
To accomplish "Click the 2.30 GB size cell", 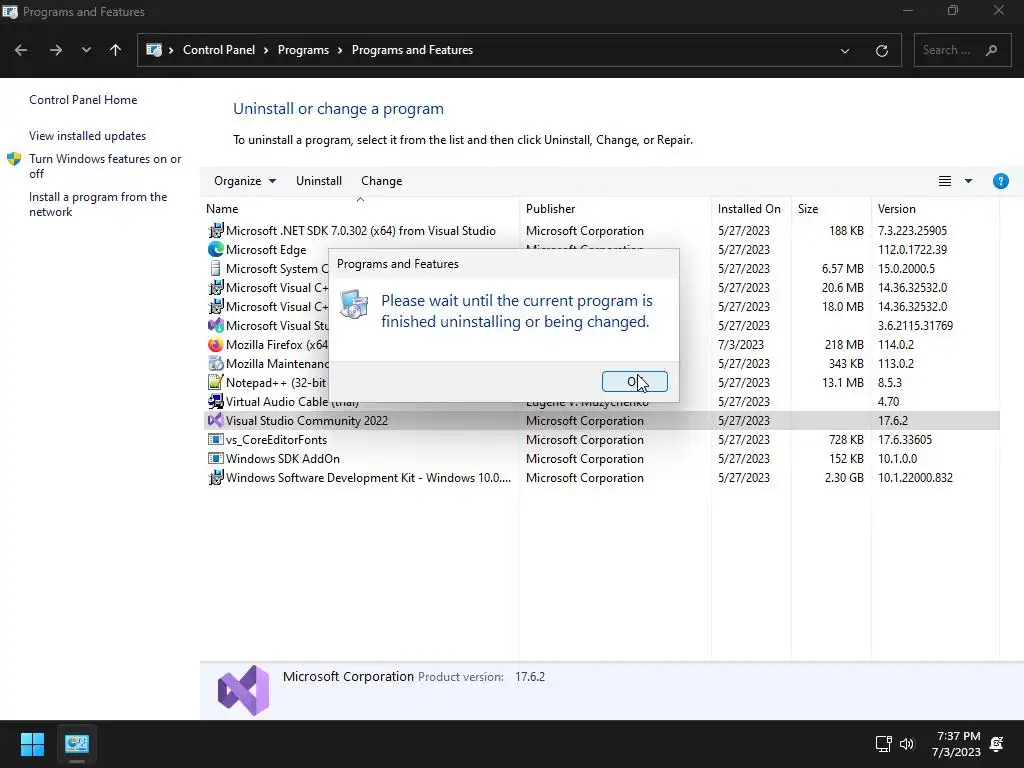I will coord(844,477).
